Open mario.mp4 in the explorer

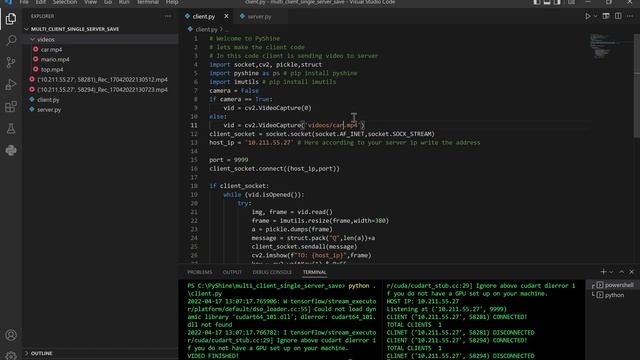pyautogui.click(x=55, y=59)
